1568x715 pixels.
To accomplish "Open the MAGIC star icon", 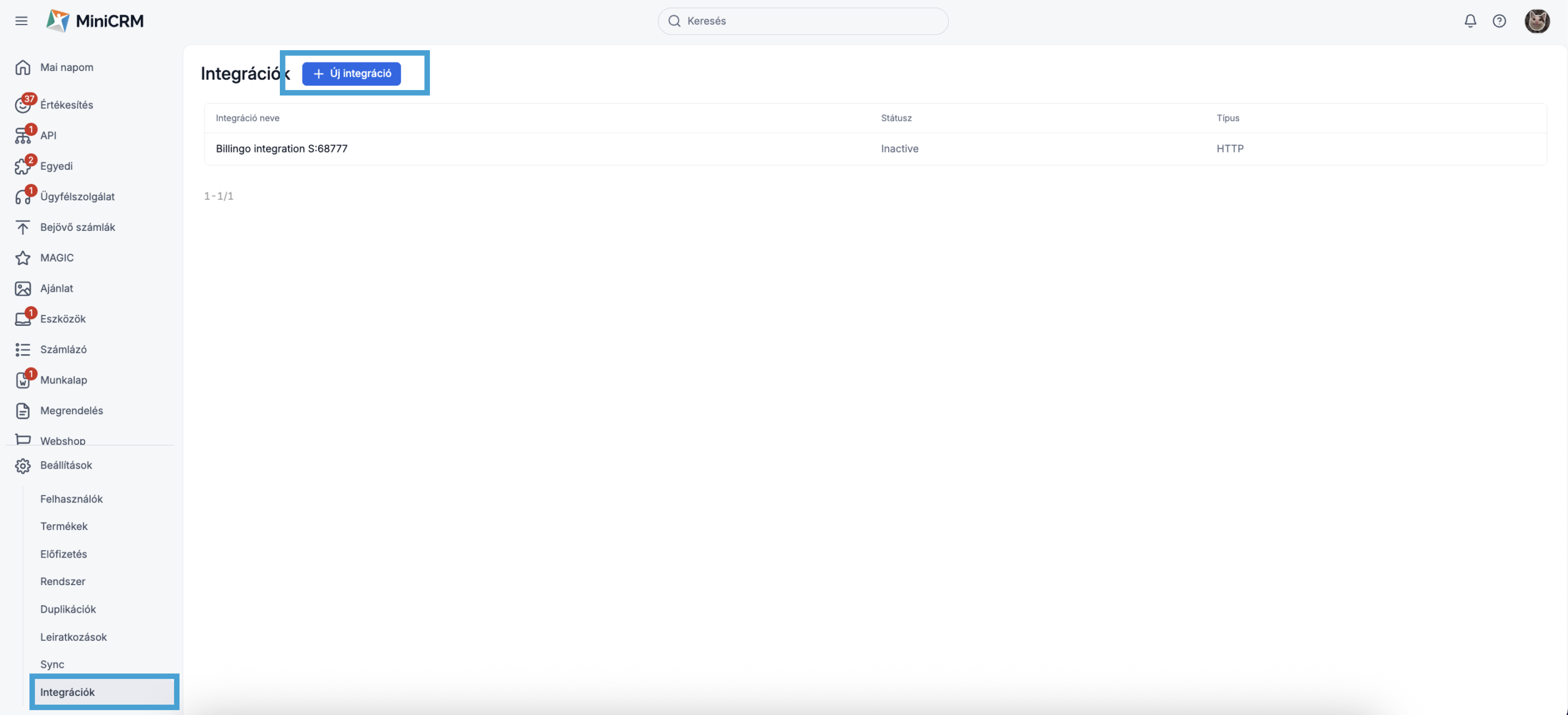I will coord(23,258).
